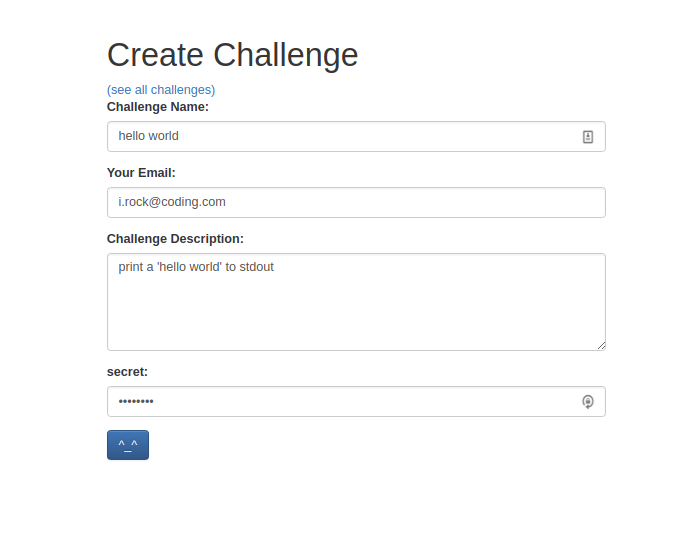
Task: Click the word 'world' in Challenge Name field
Action: 164,136
